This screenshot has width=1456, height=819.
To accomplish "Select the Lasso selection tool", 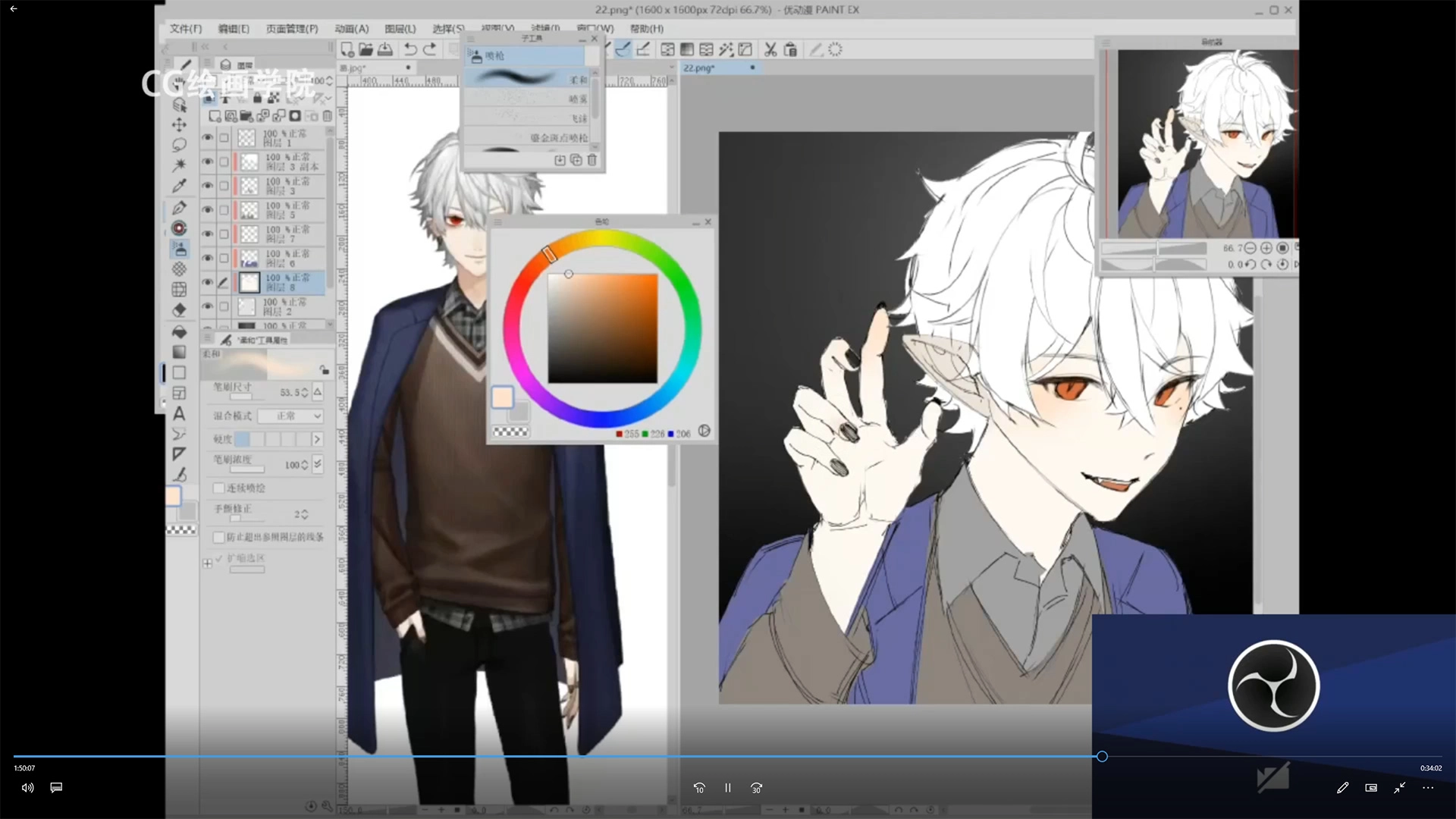I will 179,144.
